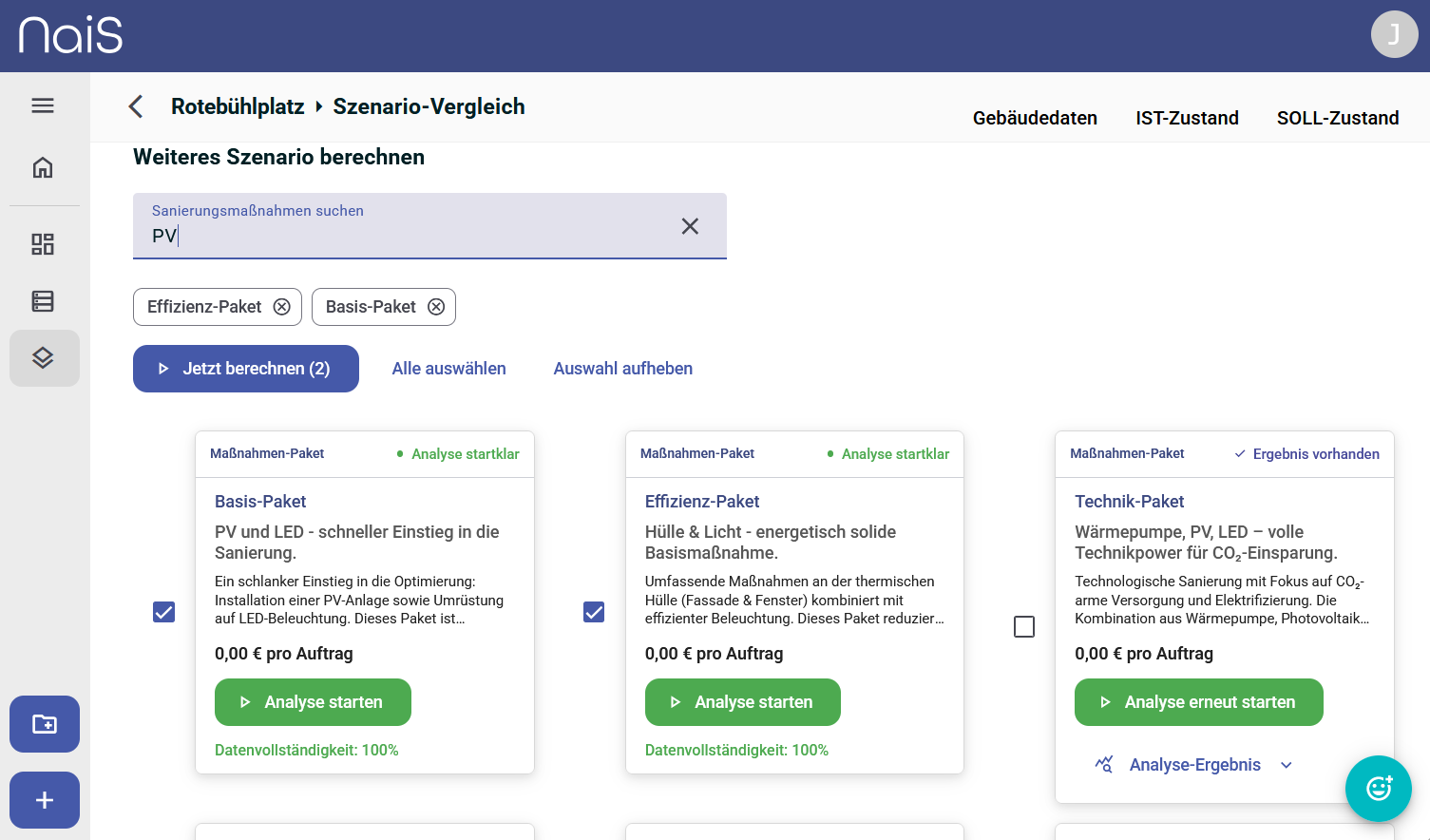This screenshot has width=1430, height=840.
Task: Click the Weiteres Szenario berechnen heading
Action: (278, 157)
